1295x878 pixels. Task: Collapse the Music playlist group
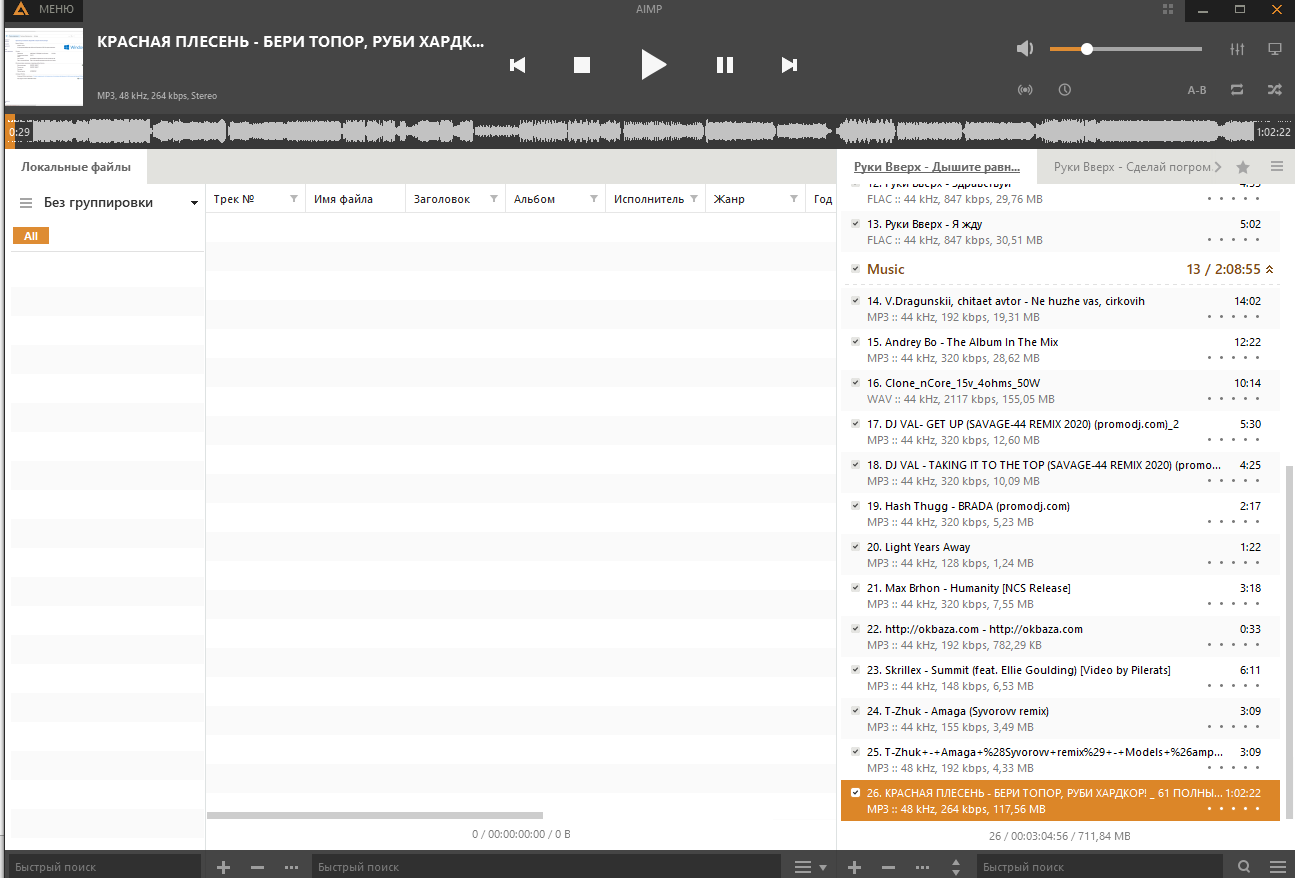1269,269
